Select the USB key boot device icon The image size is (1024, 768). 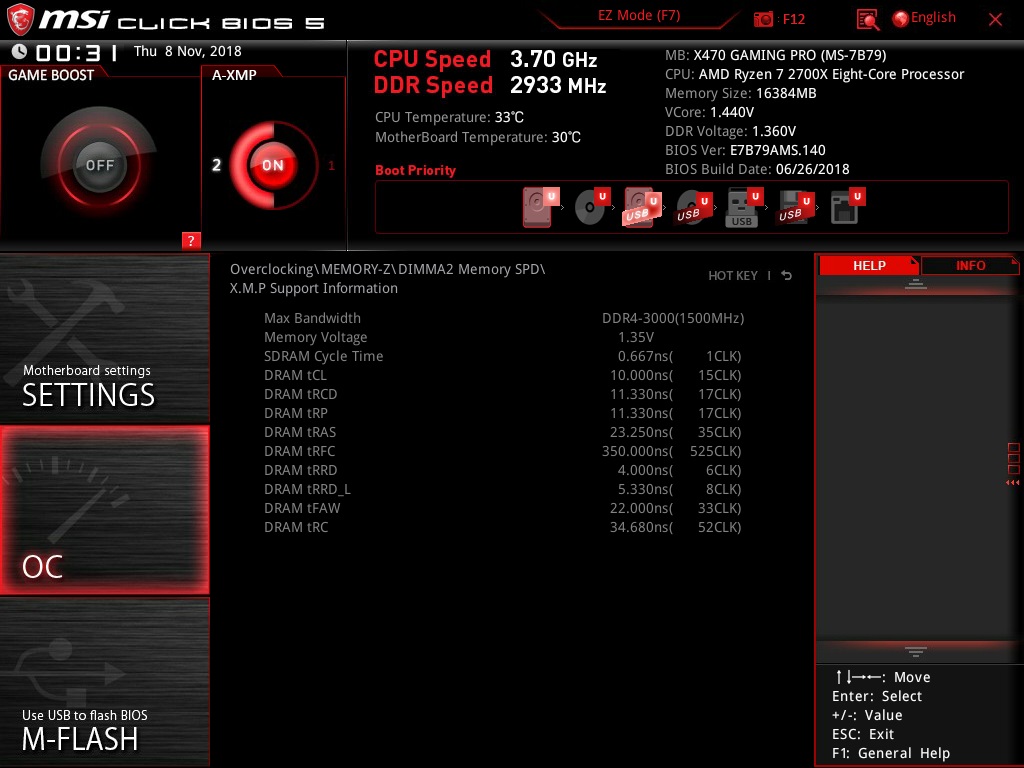pos(744,207)
